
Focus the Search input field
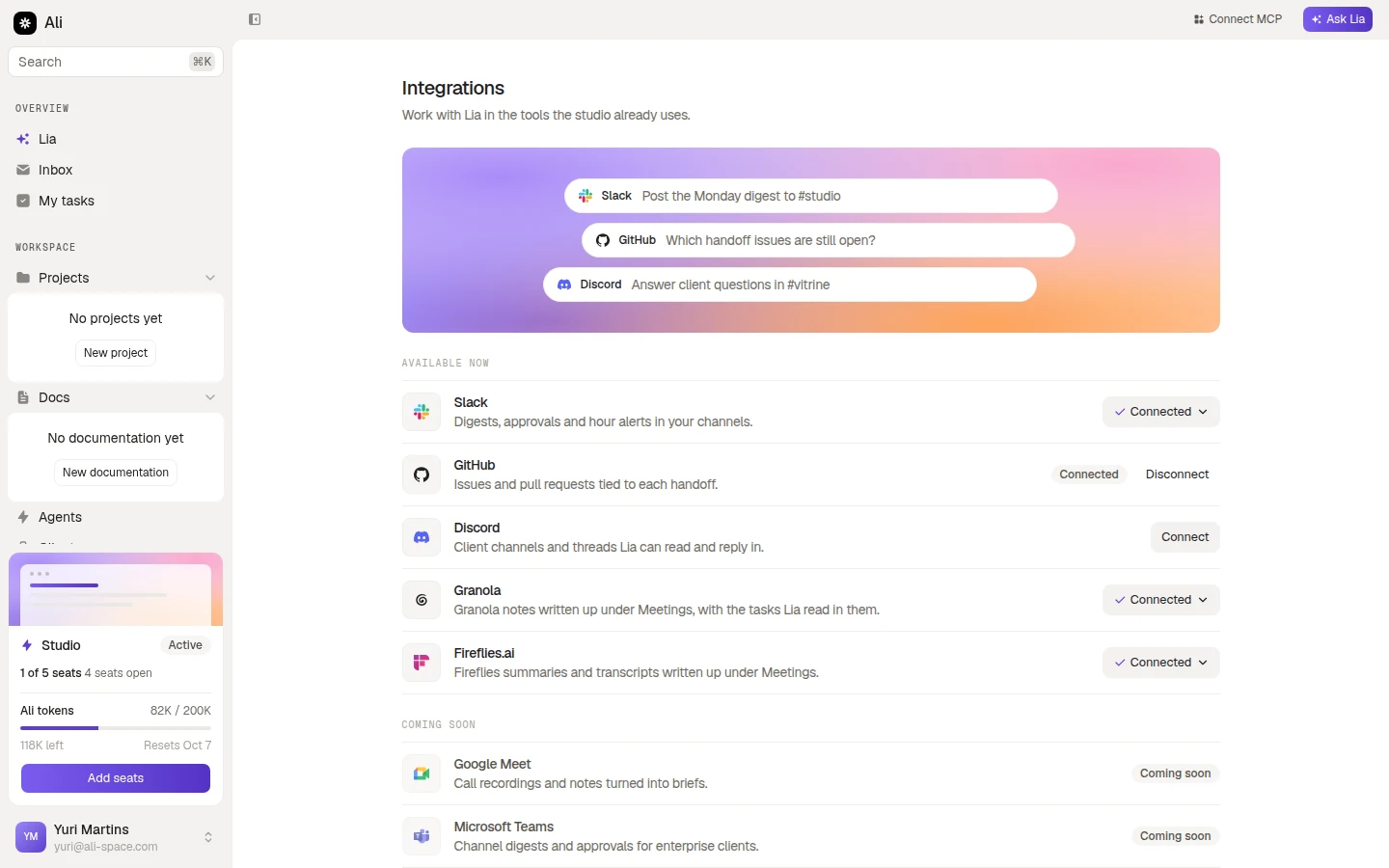coord(116,62)
